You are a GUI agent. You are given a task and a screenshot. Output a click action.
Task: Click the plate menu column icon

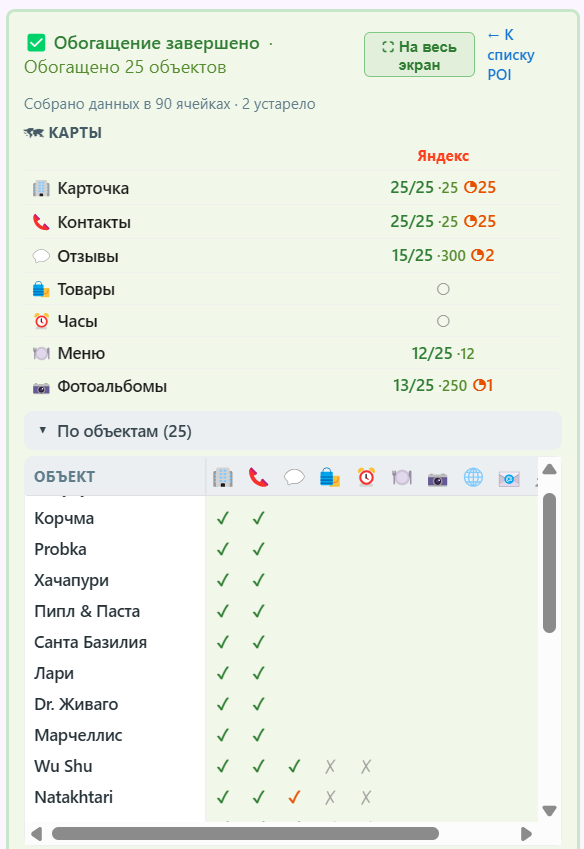[x=402, y=478]
